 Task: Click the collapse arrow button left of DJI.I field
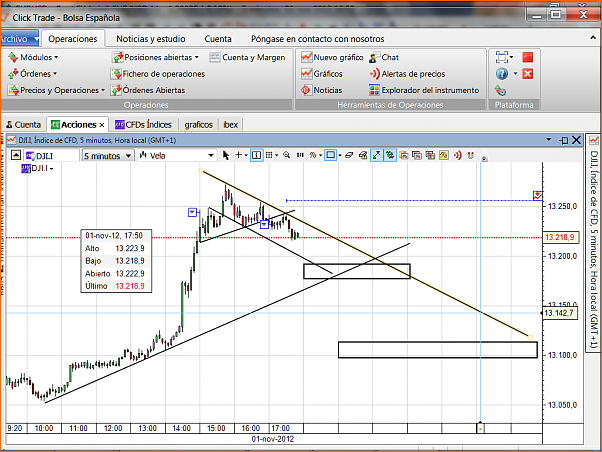[16, 155]
